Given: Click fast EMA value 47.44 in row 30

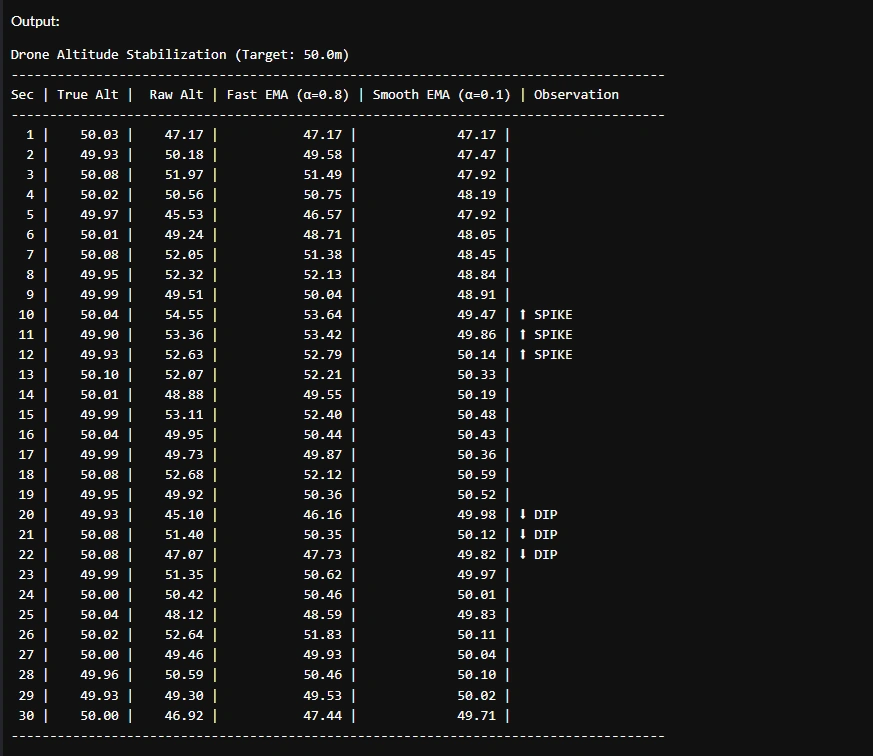Looking at the screenshot, I should 322,715.
